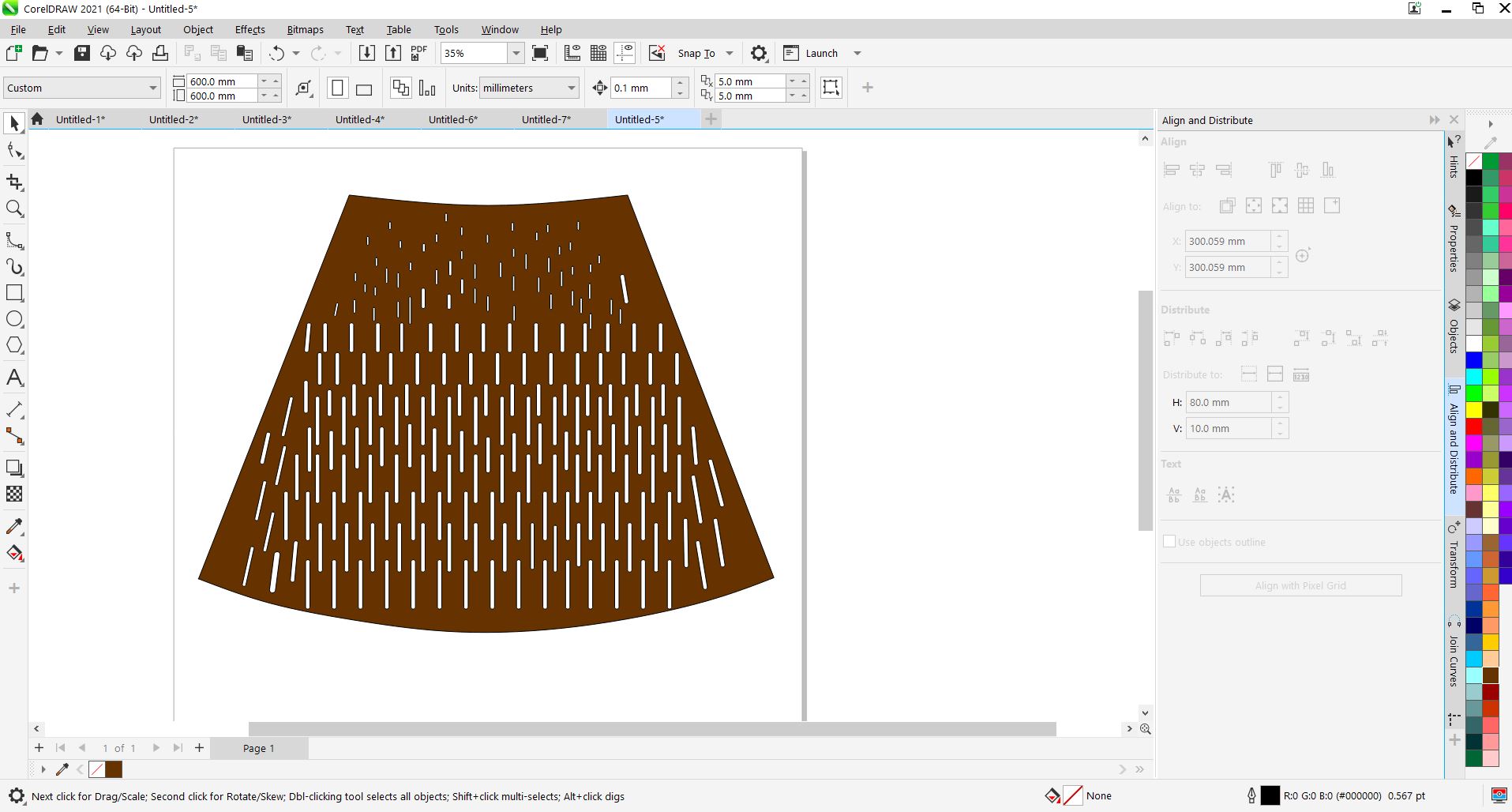This screenshot has height=812, width=1512.
Task: Switch page to landscape orientation
Action: [364, 88]
